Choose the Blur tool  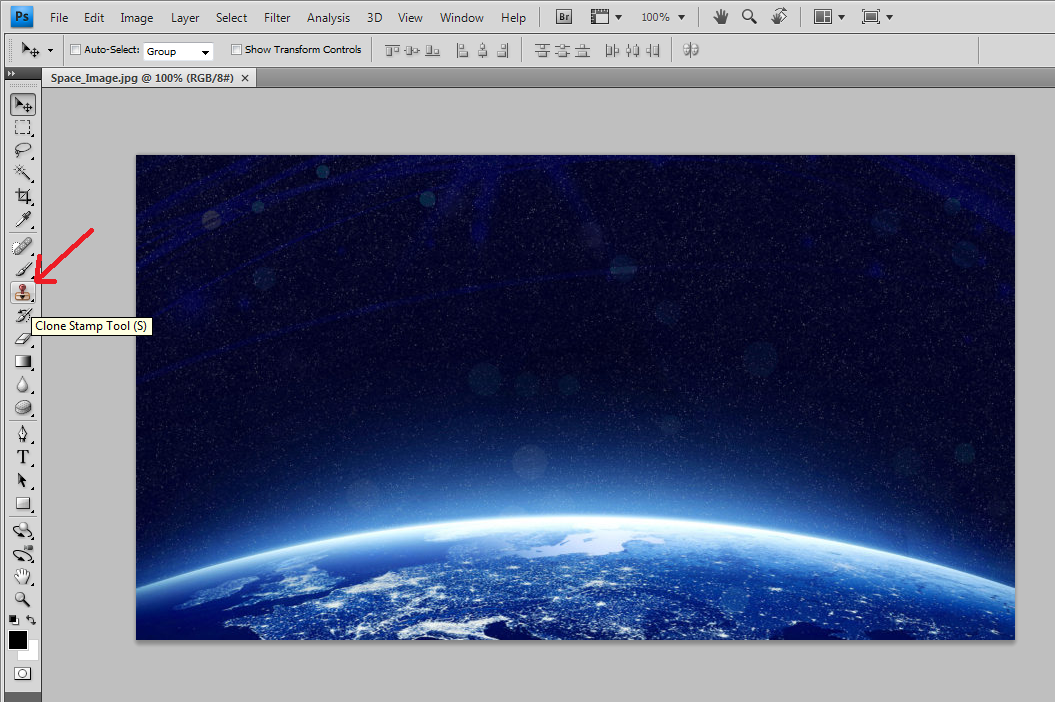pyautogui.click(x=23, y=384)
